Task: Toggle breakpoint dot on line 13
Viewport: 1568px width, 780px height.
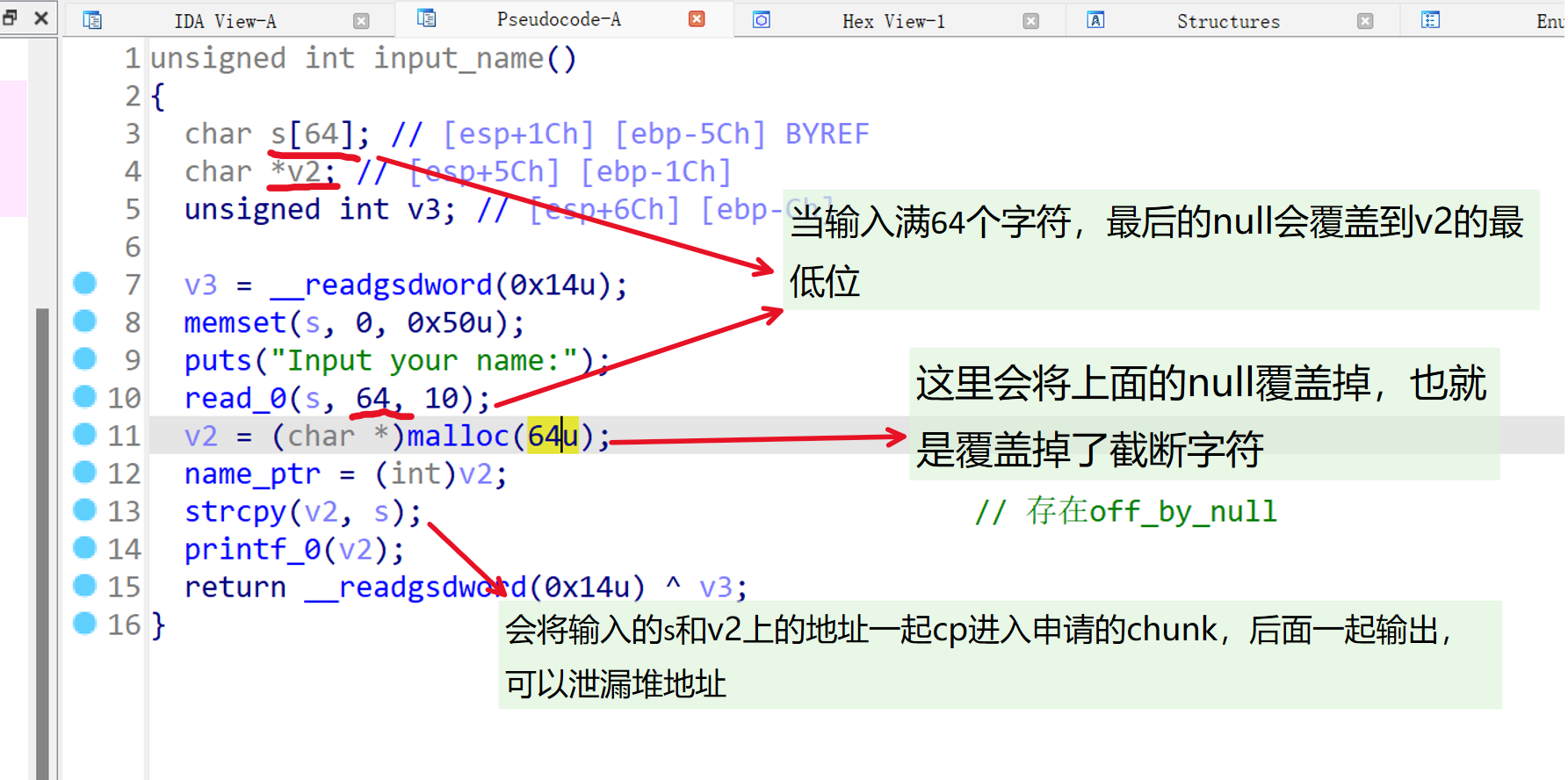Action: tap(85, 509)
